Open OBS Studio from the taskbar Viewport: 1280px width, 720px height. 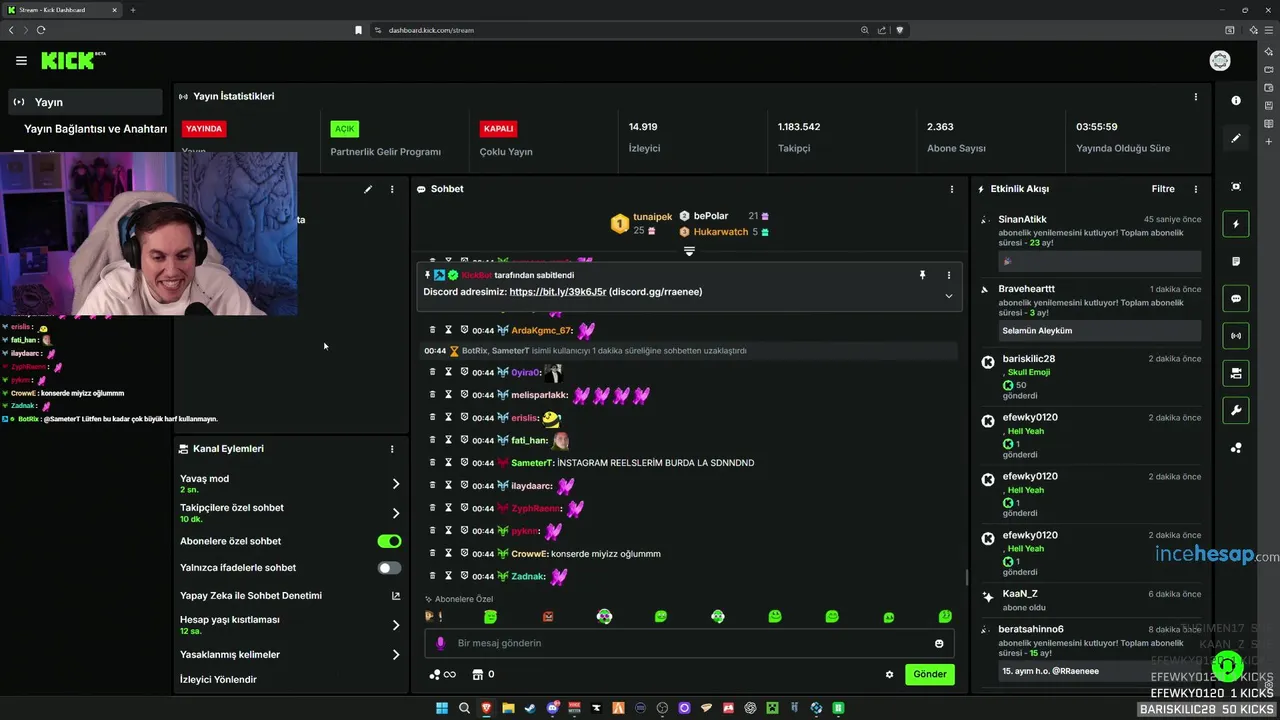coord(662,708)
